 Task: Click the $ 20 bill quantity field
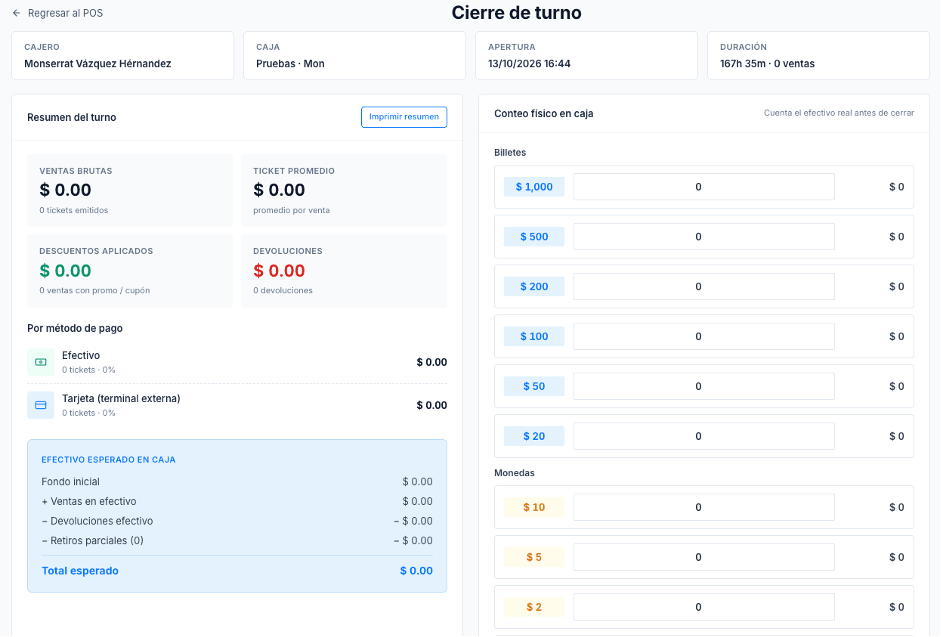(703, 436)
